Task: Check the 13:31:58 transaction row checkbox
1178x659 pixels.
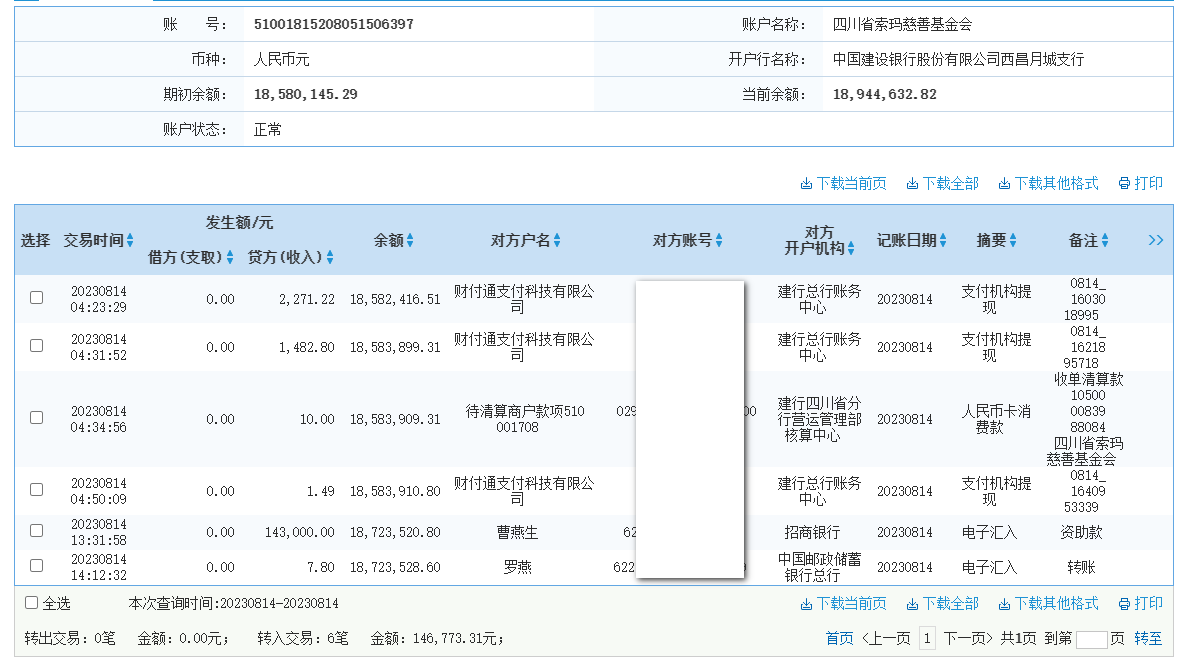Action: point(36,531)
